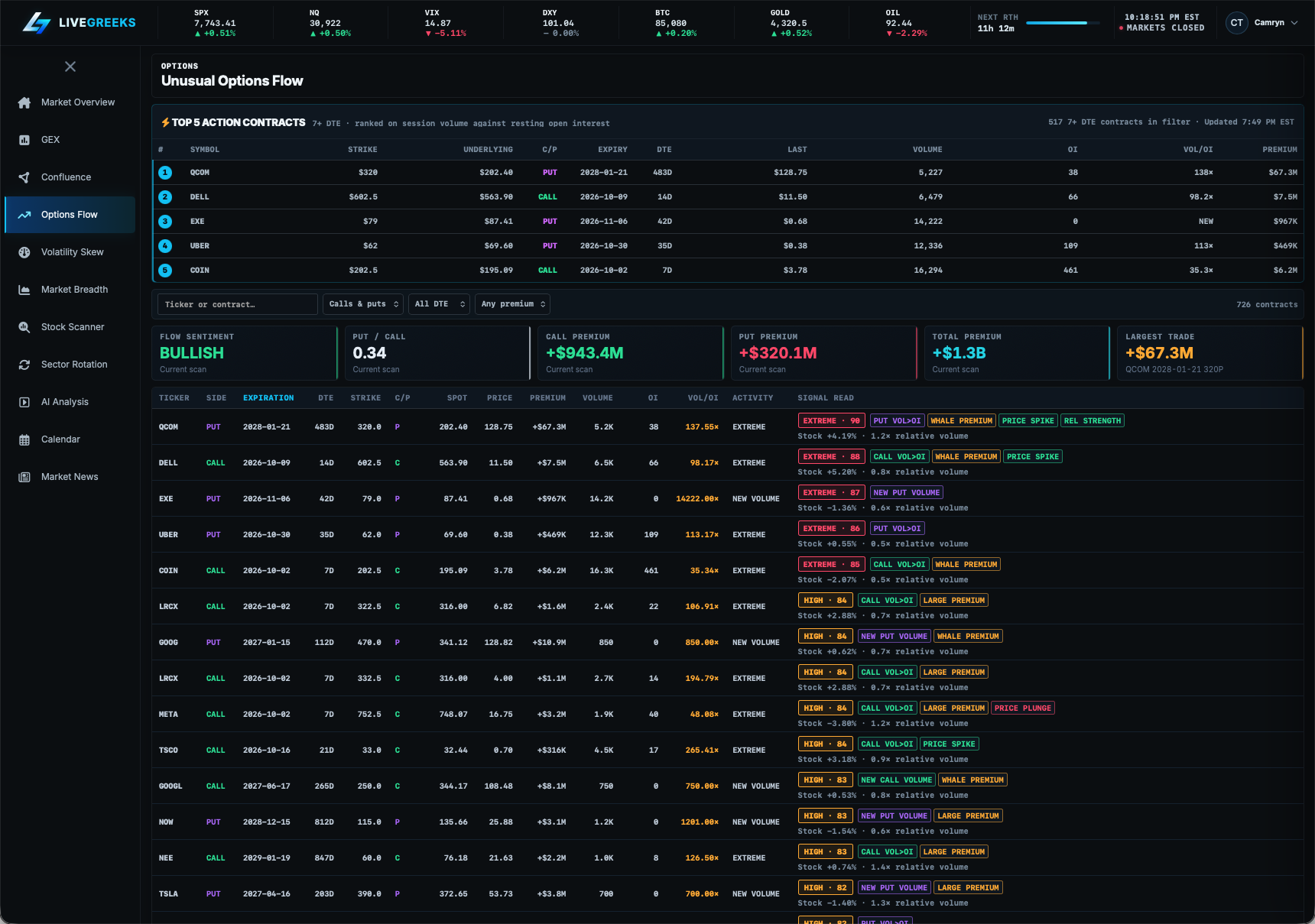
Task: Click the EXTREME · 90 signal badge
Action: tap(832, 421)
